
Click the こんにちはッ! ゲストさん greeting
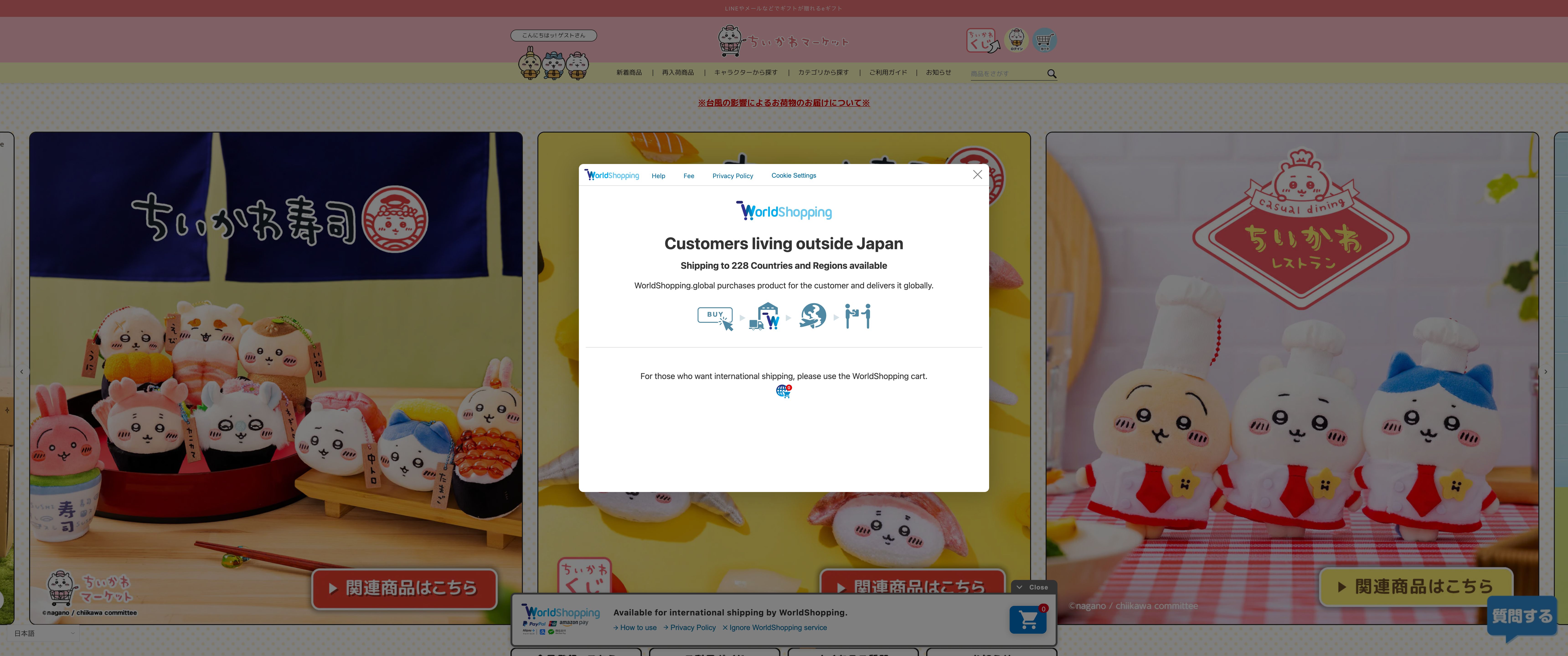(553, 35)
